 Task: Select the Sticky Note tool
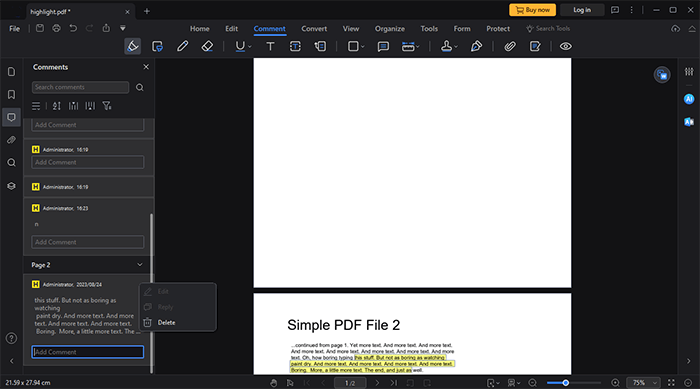click(383, 46)
